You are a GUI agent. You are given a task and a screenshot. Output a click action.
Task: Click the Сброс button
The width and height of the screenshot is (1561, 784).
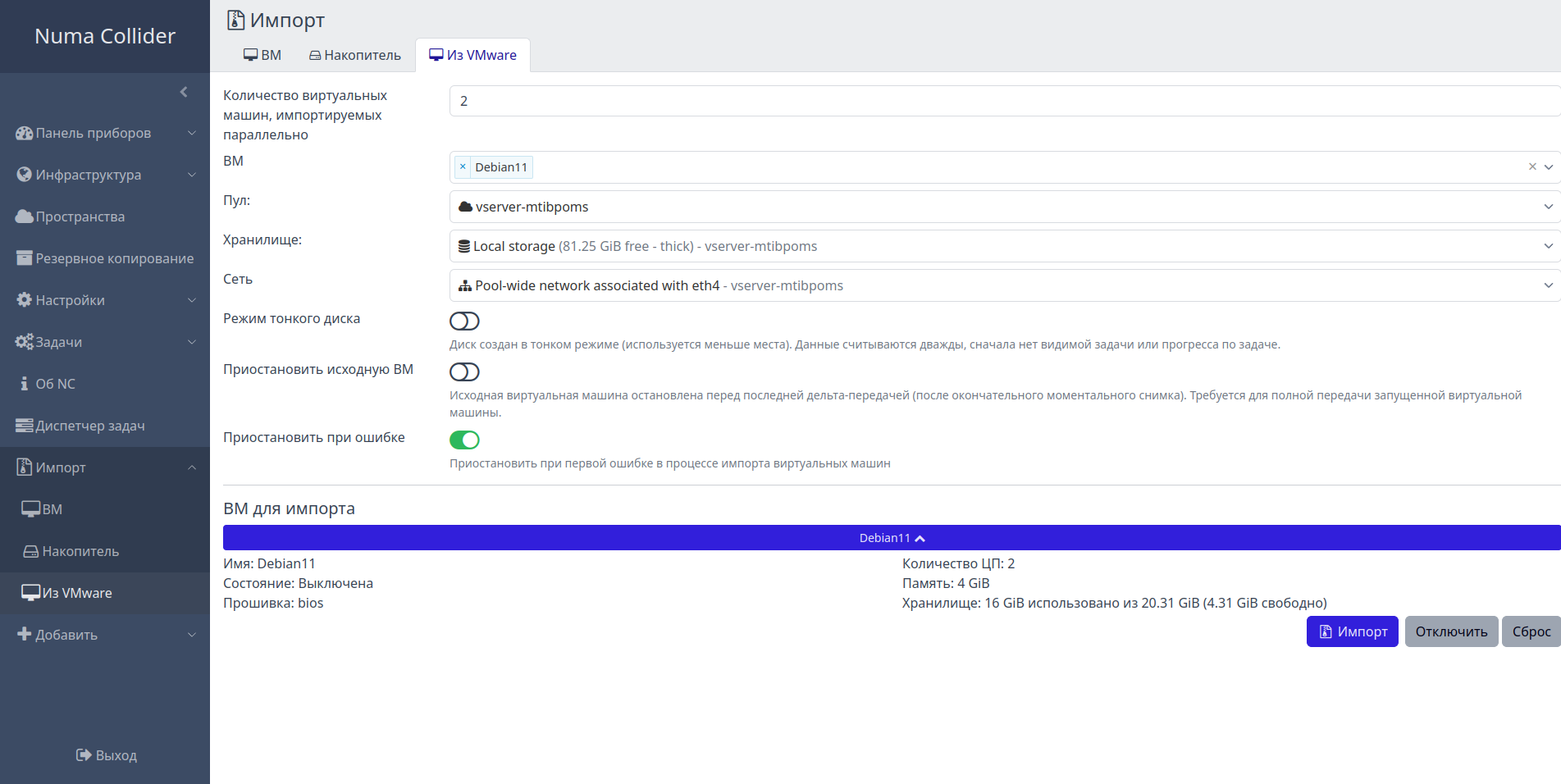pyautogui.click(x=1531, y=631)
